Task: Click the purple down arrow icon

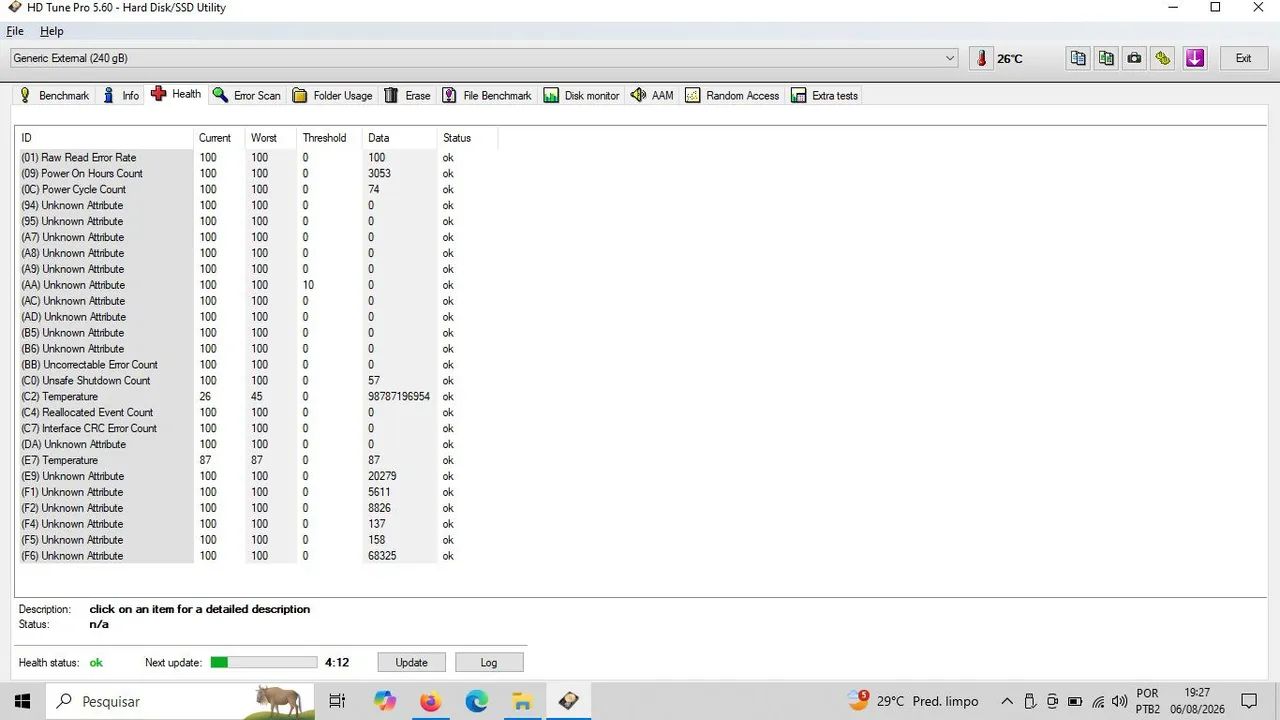Action: (x=1195, y=58)
